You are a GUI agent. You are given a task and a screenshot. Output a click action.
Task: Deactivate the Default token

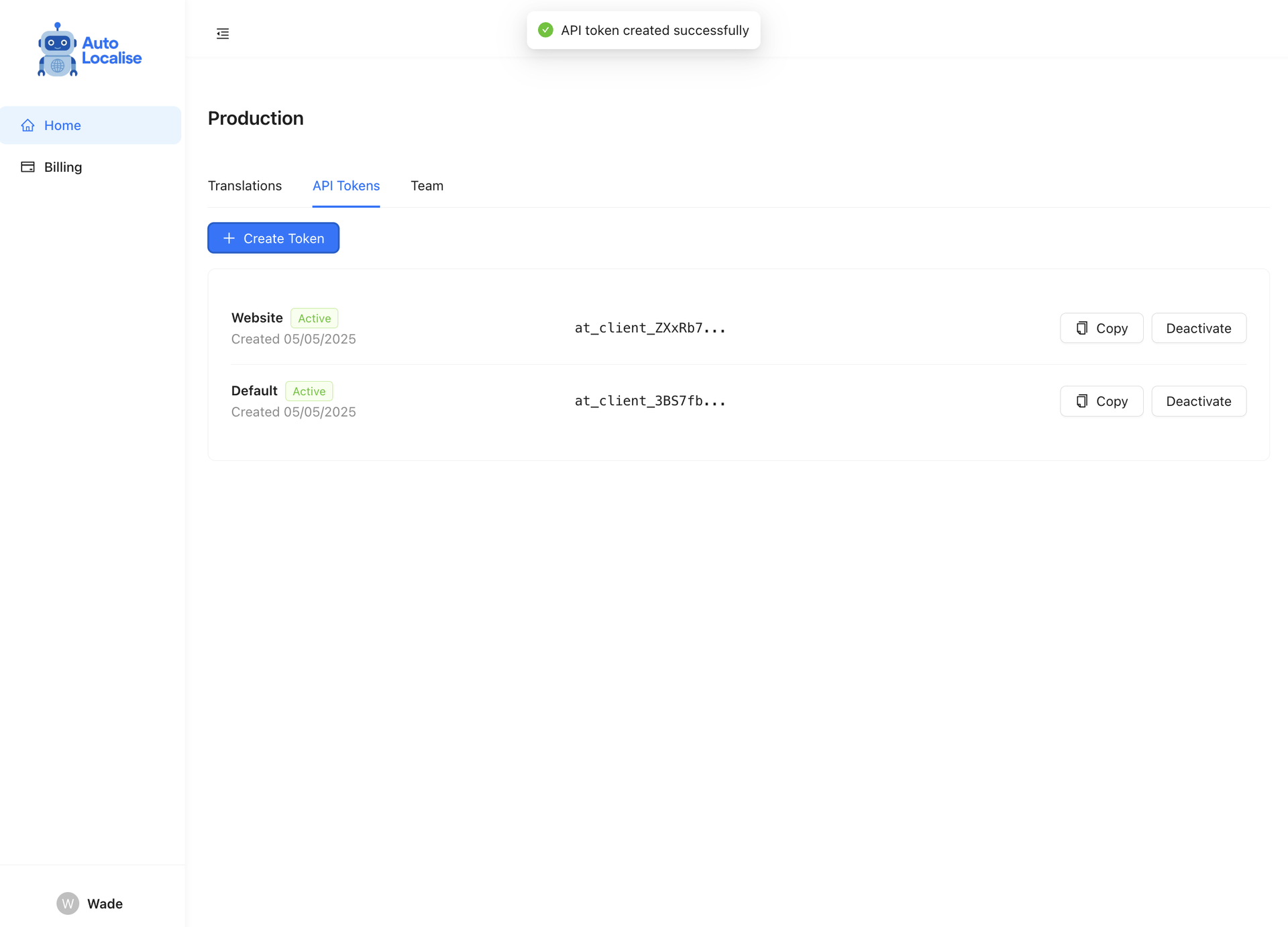[x=1199, y=401]
